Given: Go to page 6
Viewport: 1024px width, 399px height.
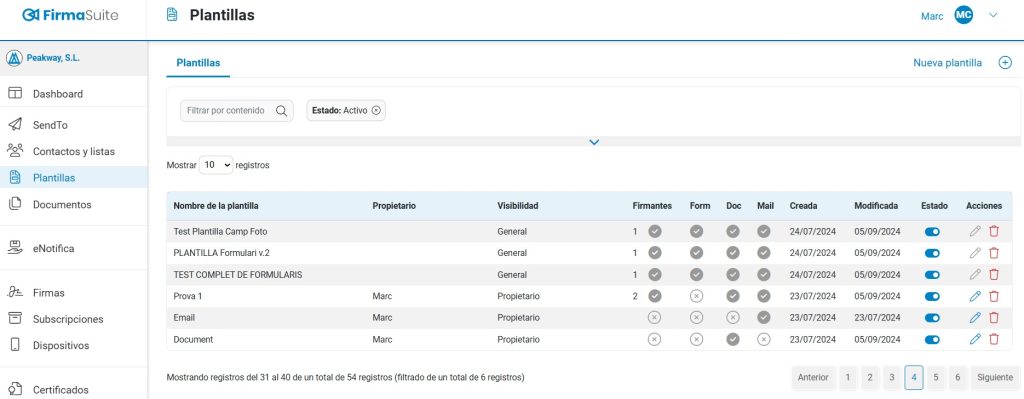Looking at the screenshot, I should 957,377.
